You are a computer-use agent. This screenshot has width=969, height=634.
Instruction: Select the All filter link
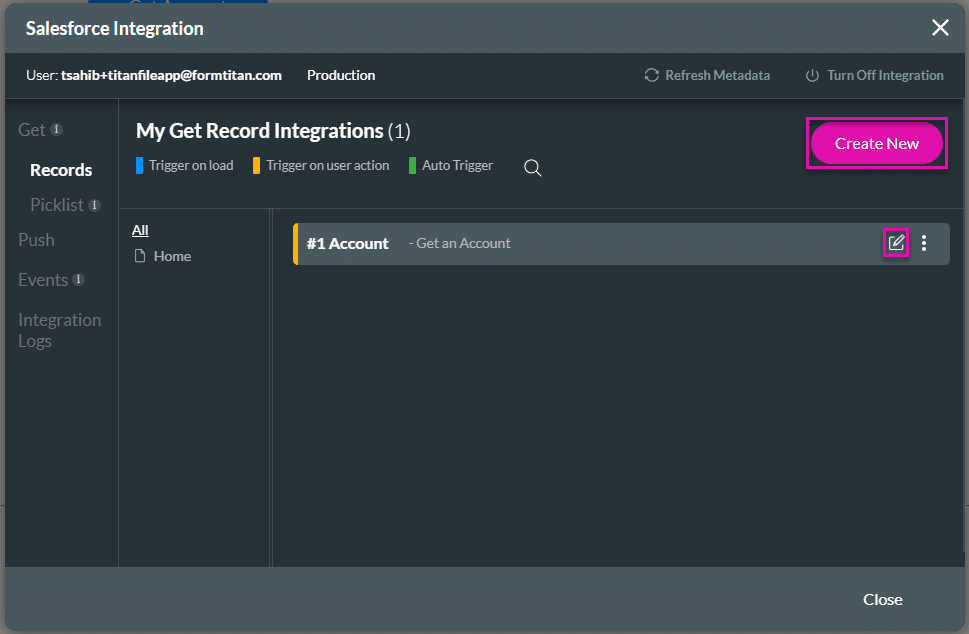139,229
